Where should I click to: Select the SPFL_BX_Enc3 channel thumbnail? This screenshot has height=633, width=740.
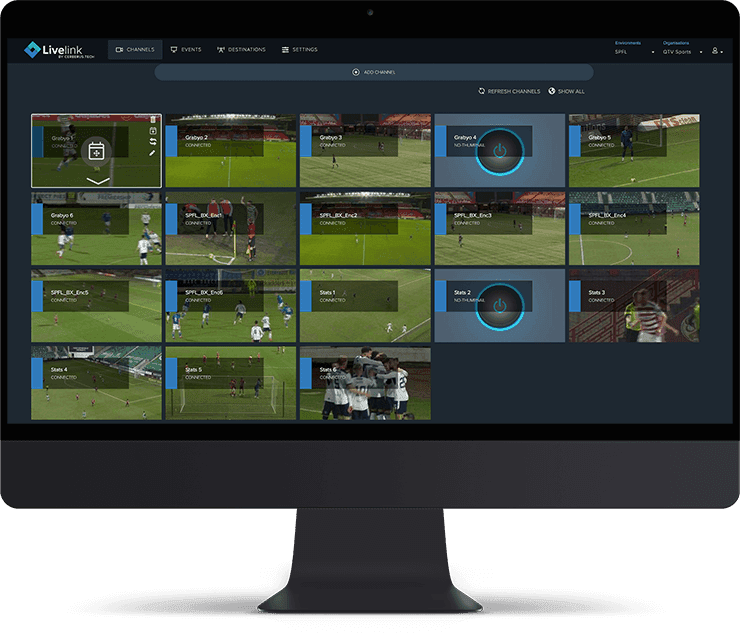coord(500,228)
